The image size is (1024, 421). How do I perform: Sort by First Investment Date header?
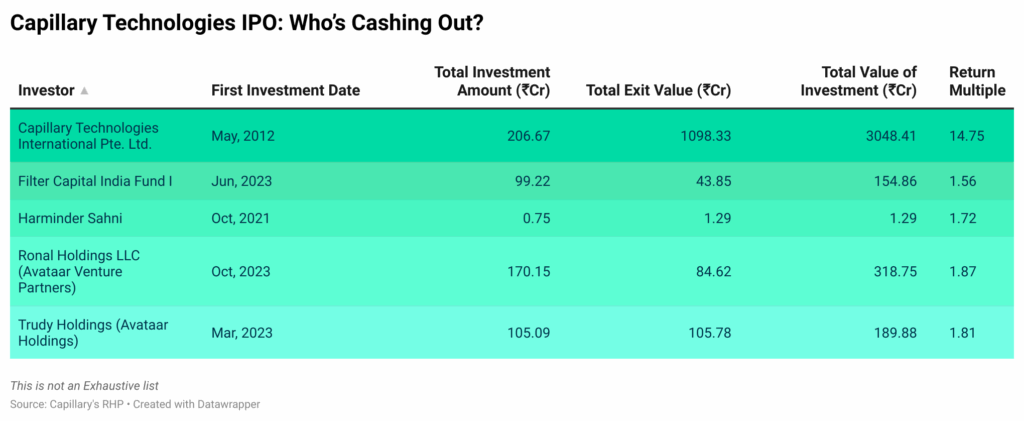(x=285, y=90)
